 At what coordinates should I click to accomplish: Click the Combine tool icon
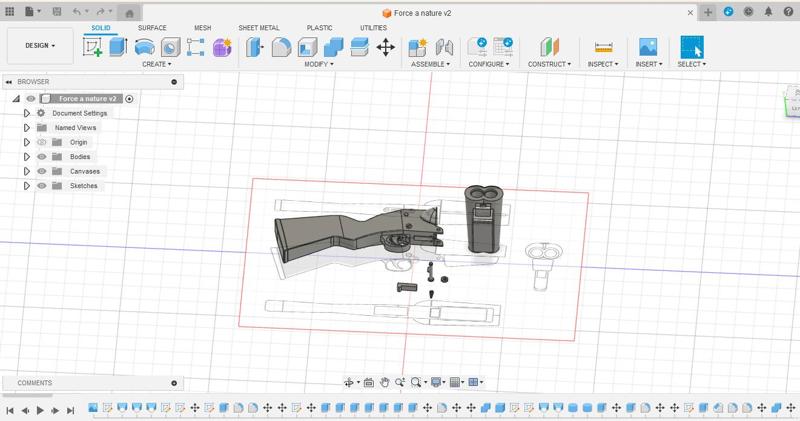point(333,47)
